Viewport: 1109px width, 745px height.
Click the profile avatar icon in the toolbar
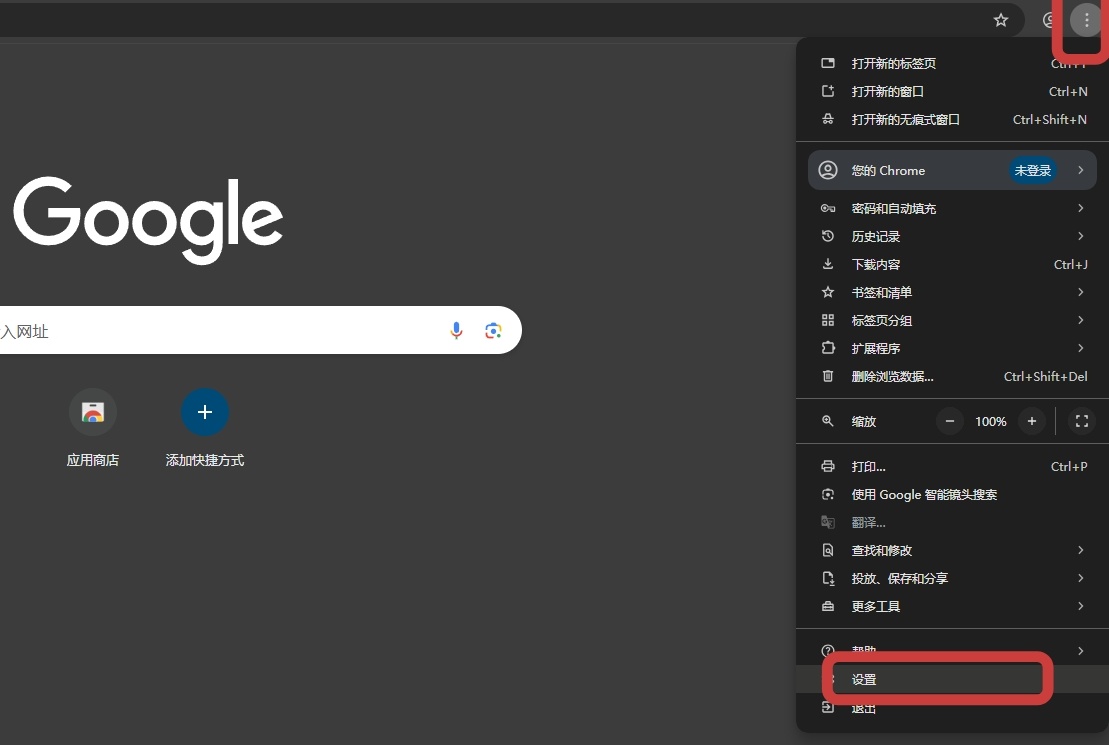click(1050, 20)
